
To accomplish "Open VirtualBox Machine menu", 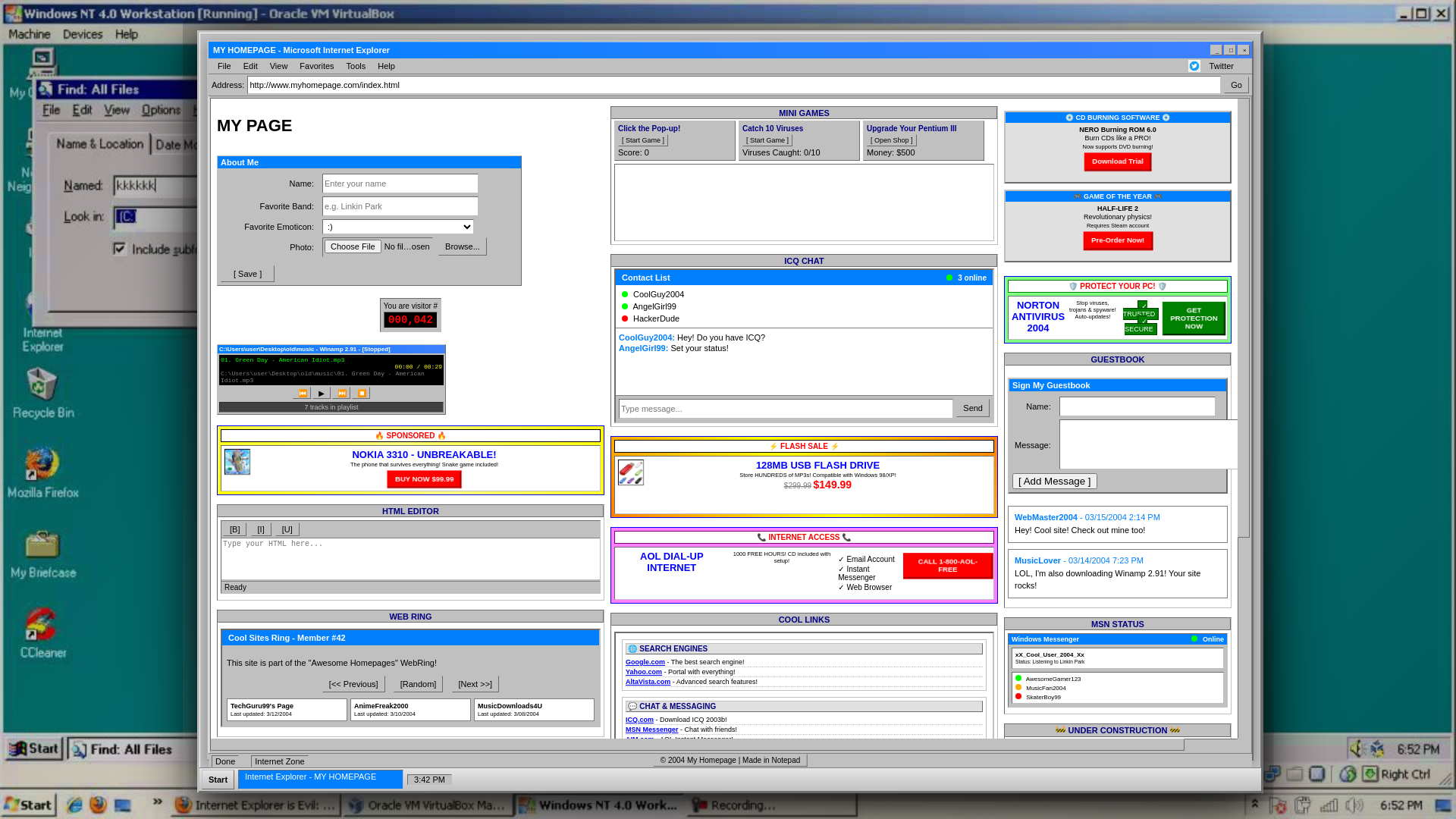I will (x=30, y=34).
